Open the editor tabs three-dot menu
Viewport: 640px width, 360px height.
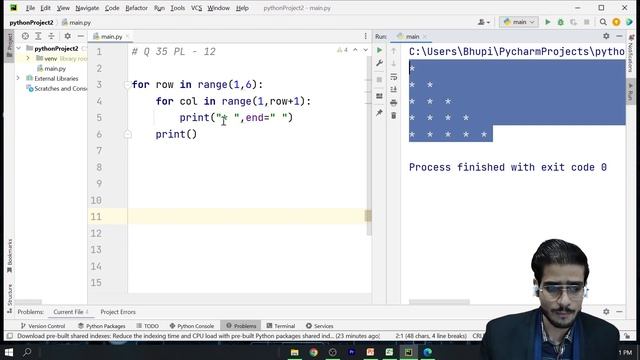click(x=366, y=36)
